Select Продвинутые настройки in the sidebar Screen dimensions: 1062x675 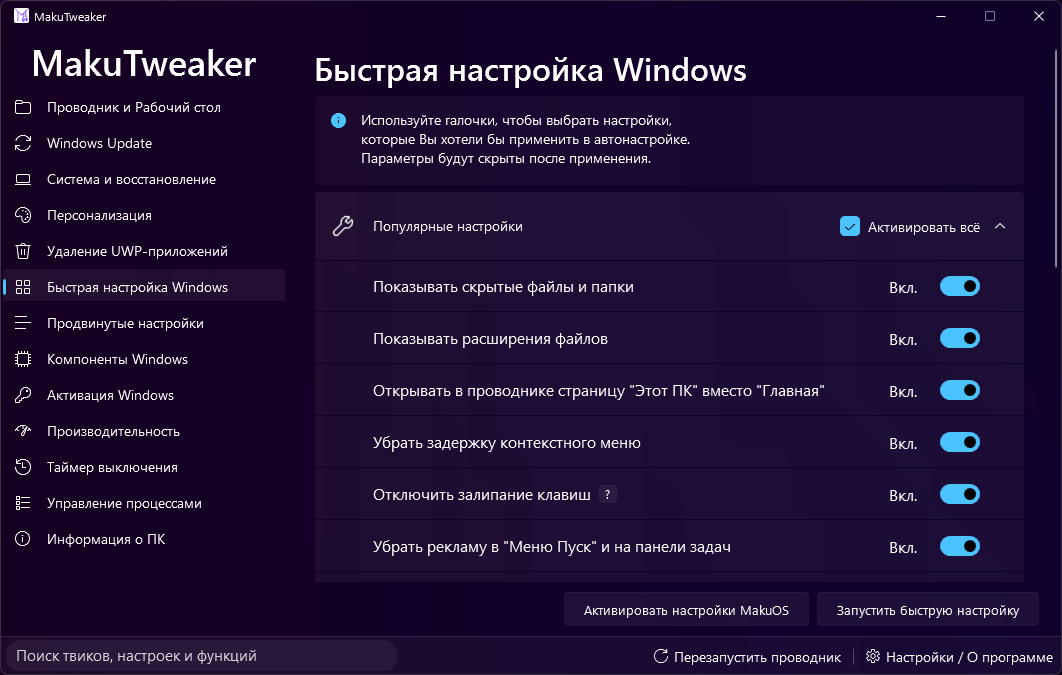[144, 323]
